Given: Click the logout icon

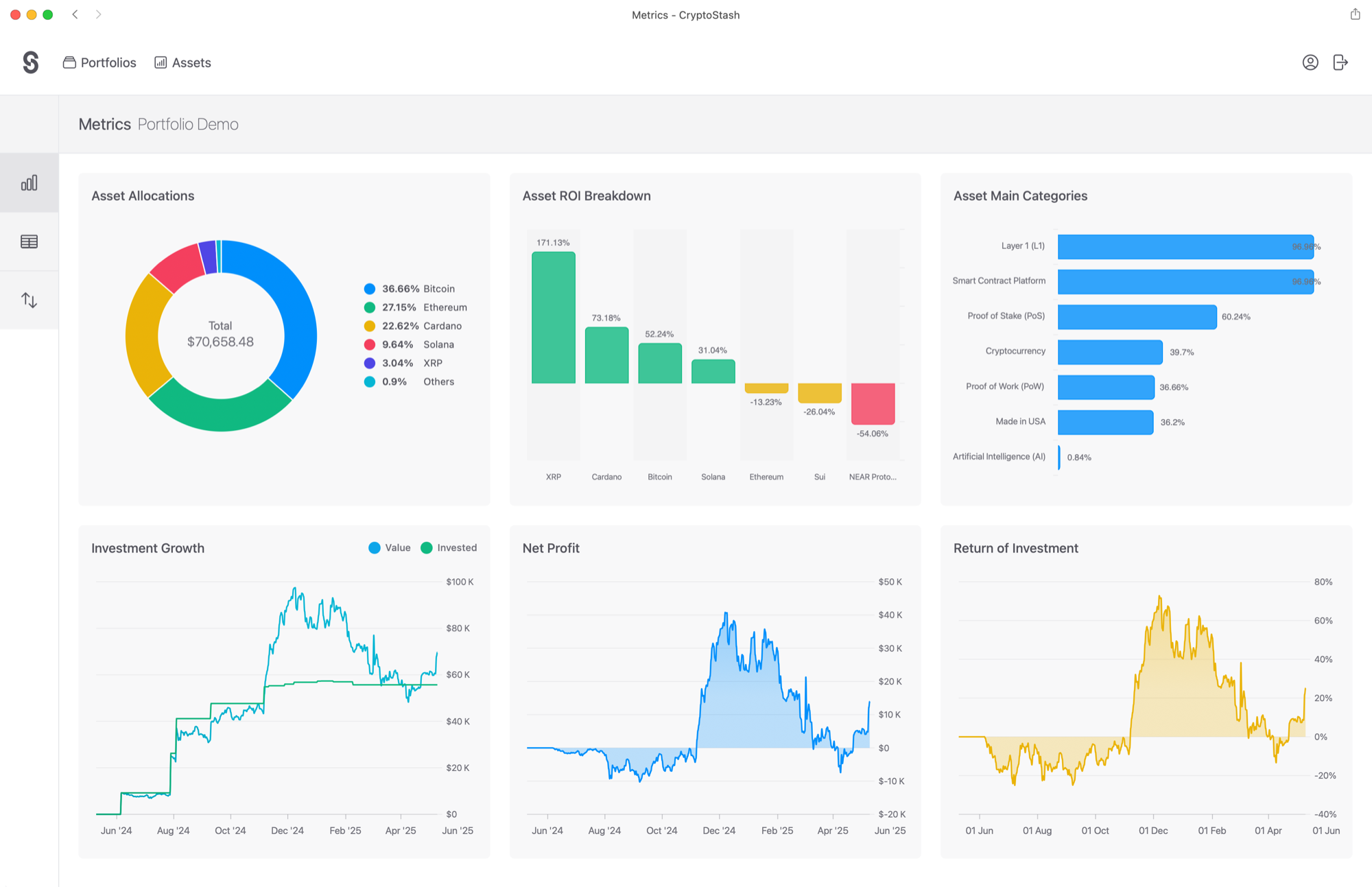Looking at the screenshot, I should pyautogui.click(x=1340, y=62).
